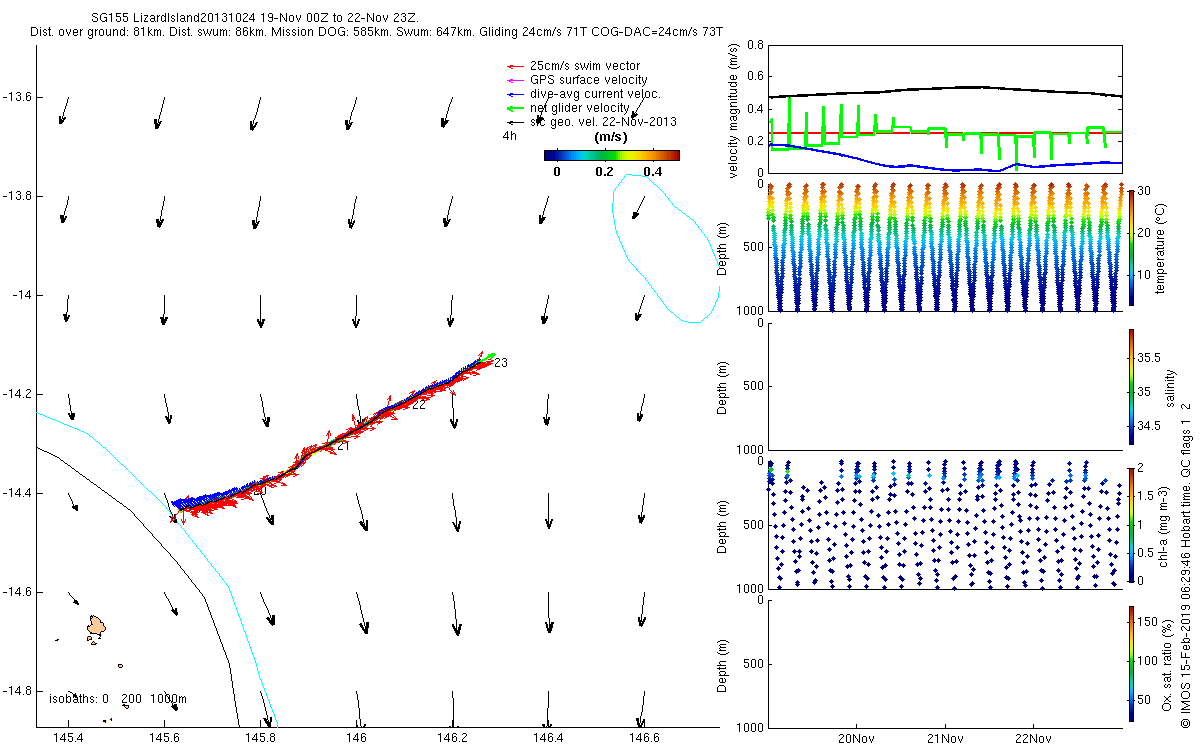
Task: Click the temperature profile plot area
Action: (x=945, y=247)
